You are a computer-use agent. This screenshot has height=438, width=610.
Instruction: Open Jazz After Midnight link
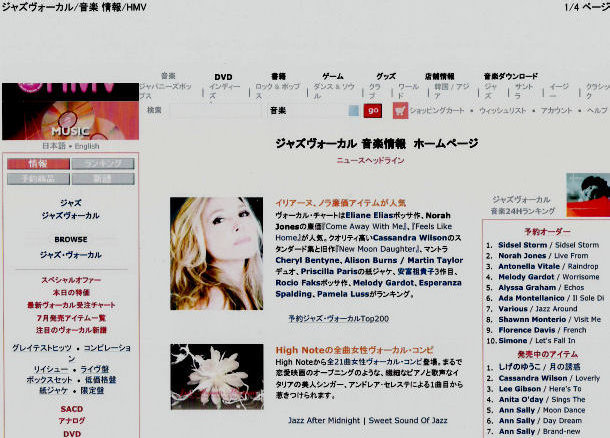pyautogui.click(x=324, y=420)
